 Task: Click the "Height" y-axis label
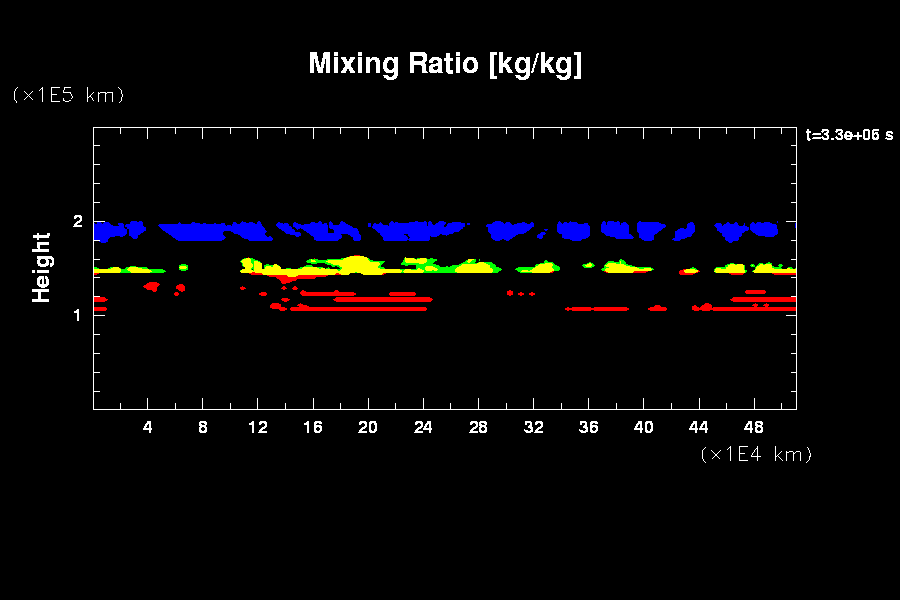41,267
